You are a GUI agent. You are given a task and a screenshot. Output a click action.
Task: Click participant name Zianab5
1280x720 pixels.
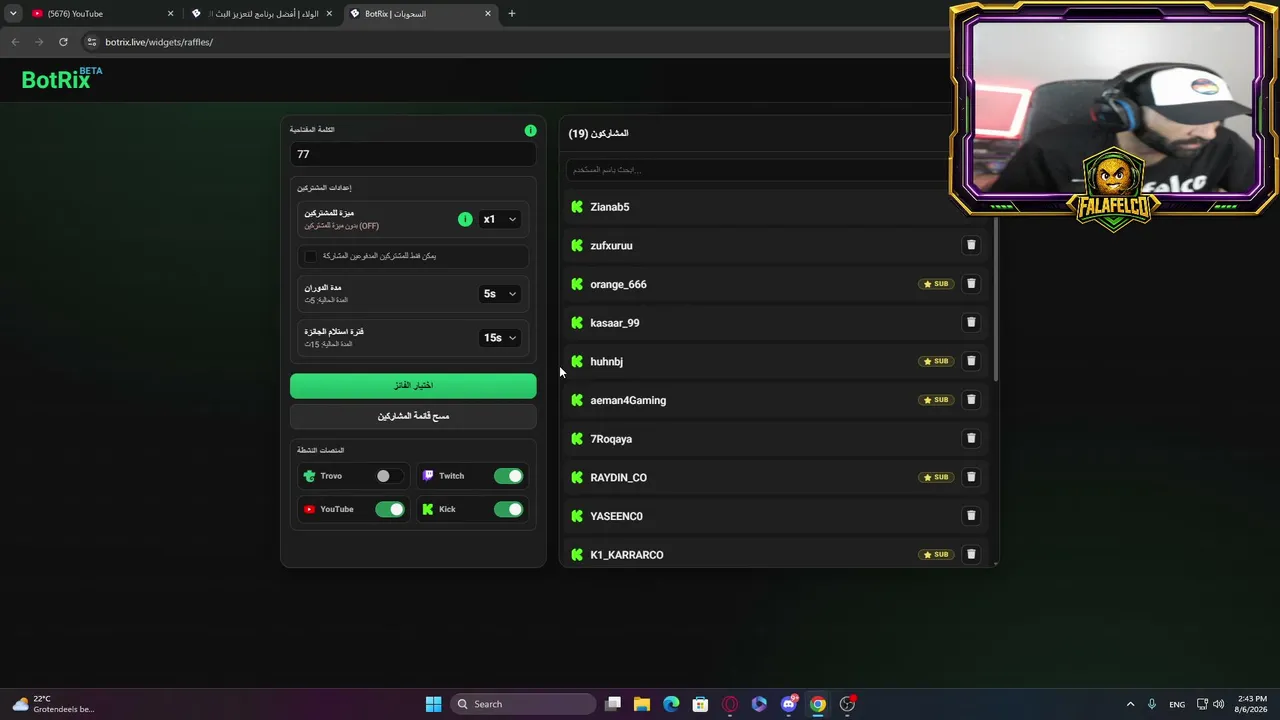(x=610, y=207)
